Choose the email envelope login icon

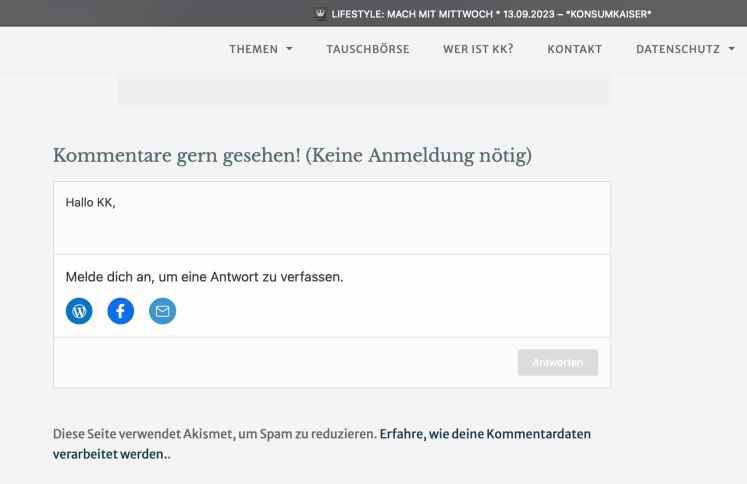(x=162, y=311)
